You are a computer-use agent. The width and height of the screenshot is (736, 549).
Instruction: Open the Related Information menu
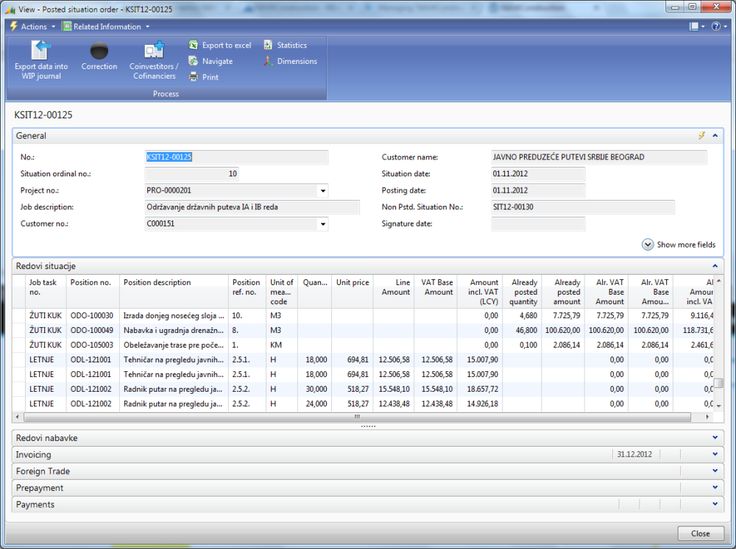107,27
